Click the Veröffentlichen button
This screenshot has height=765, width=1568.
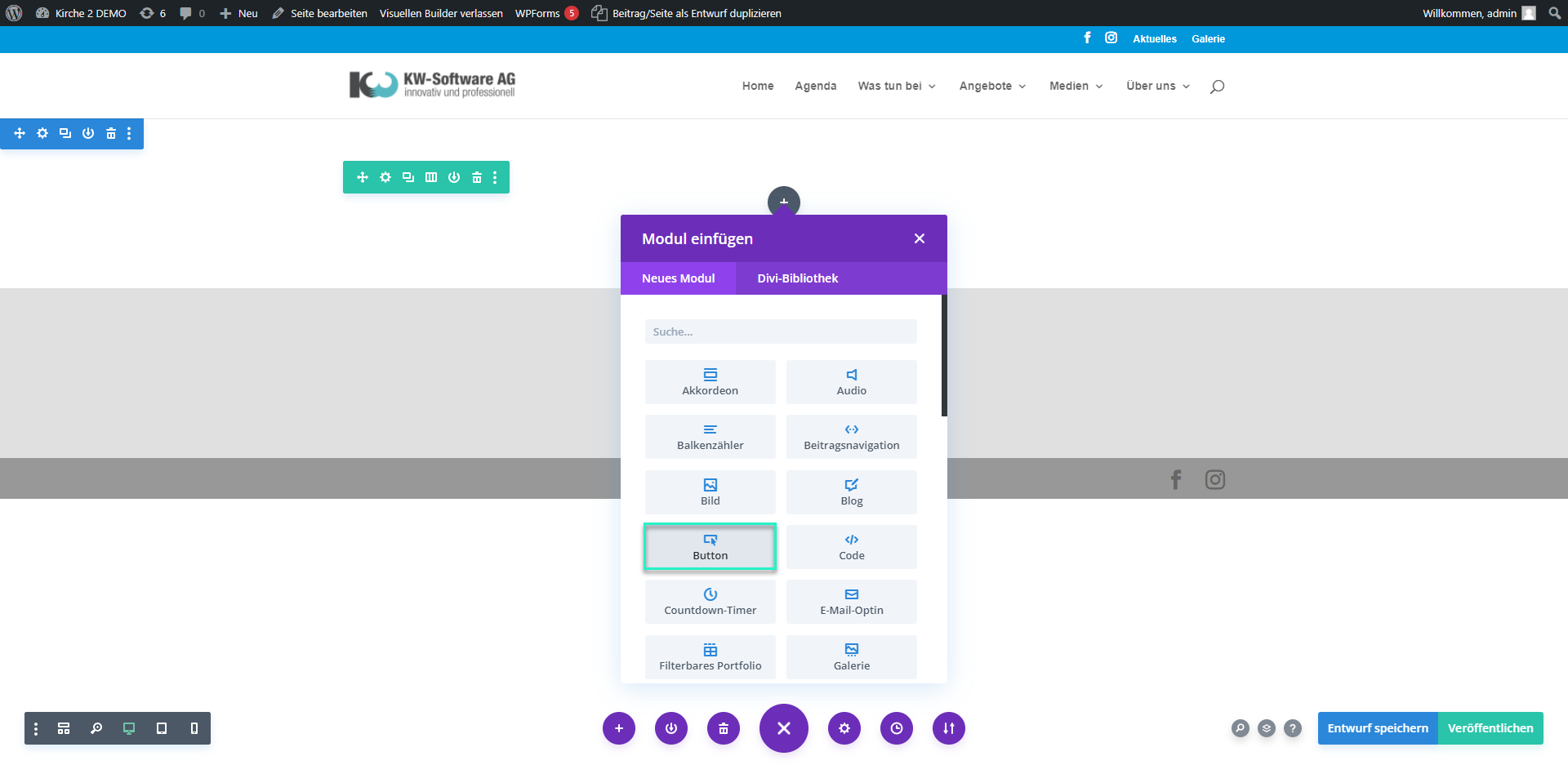tap(1490, 728)
